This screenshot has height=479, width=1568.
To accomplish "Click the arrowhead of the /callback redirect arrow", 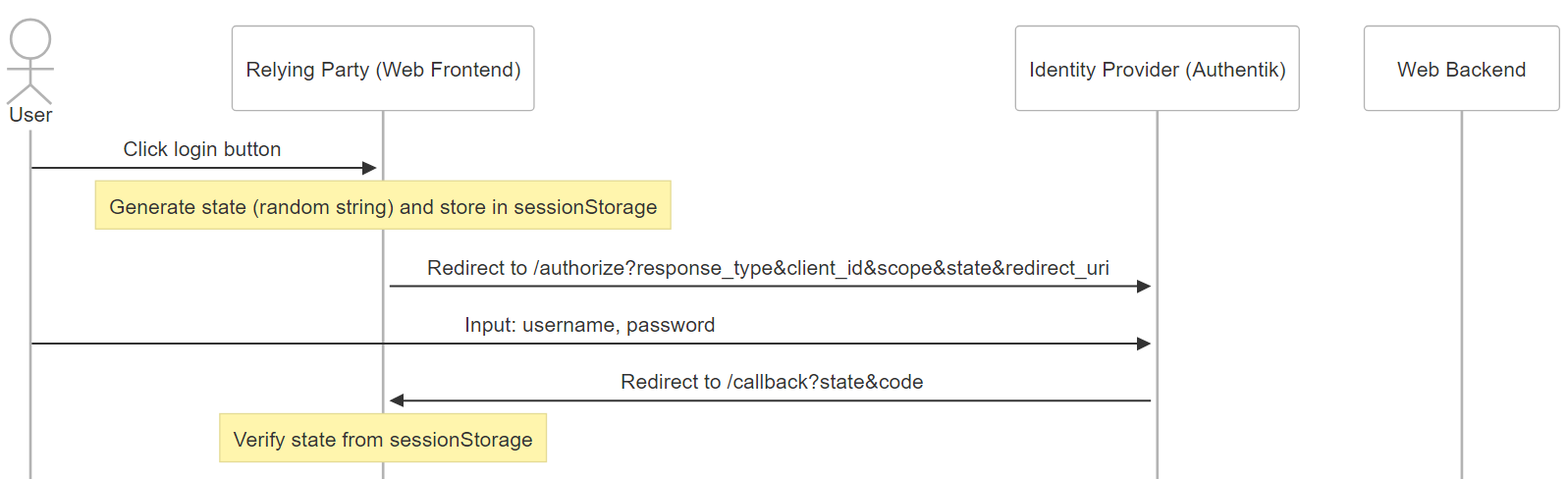I will coord(397,400).
